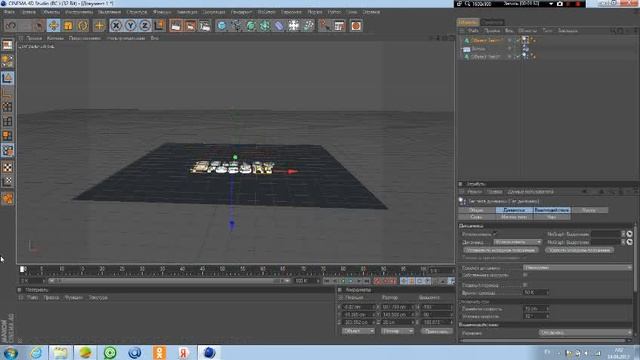Click the red record keyframe button
Viewport: 640px width, 360px height.
point(377,281)
